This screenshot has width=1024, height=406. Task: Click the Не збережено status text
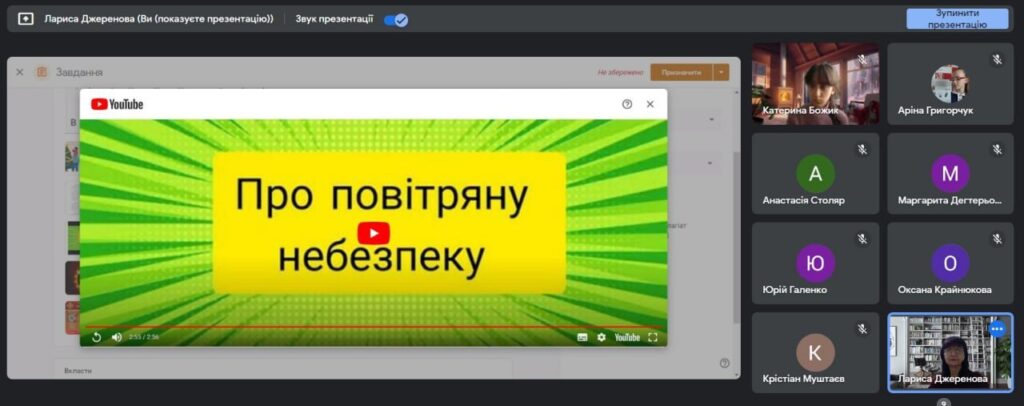click(x=620, y=72)
